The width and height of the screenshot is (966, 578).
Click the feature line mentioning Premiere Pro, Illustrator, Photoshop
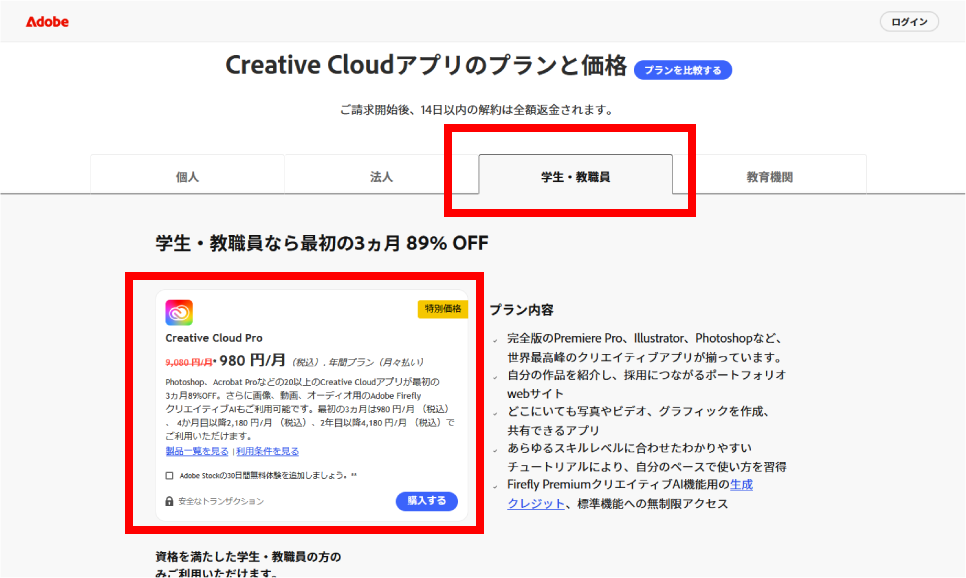[646, 348]
